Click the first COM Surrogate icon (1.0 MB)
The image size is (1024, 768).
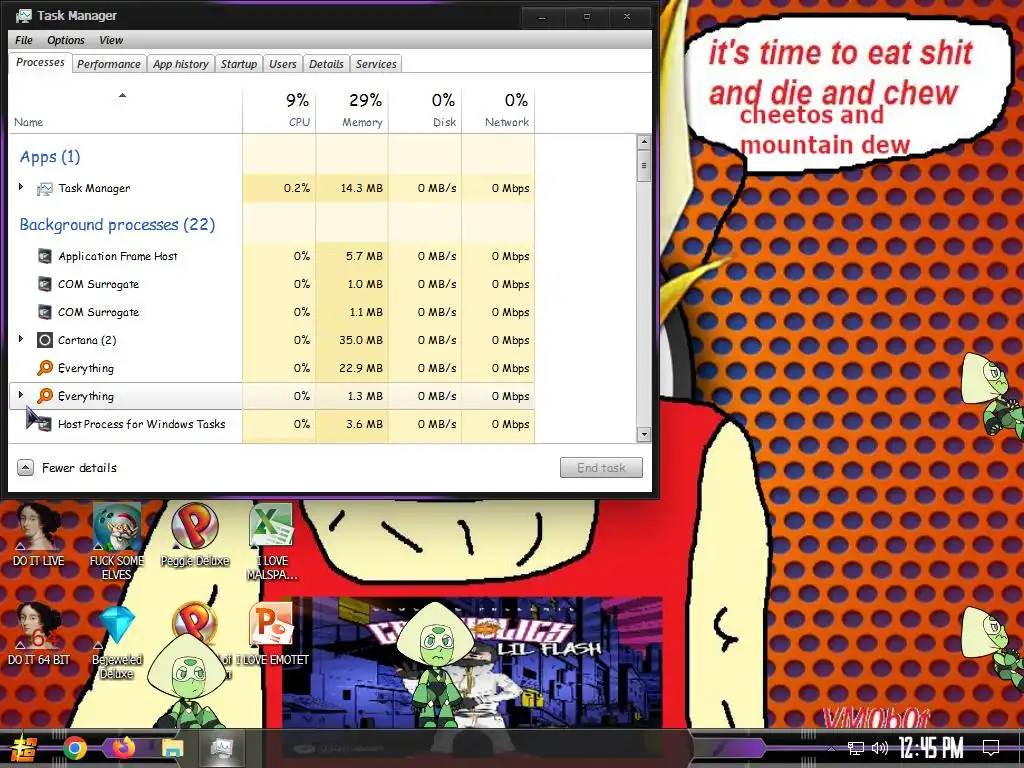click(x=44, y=284)
